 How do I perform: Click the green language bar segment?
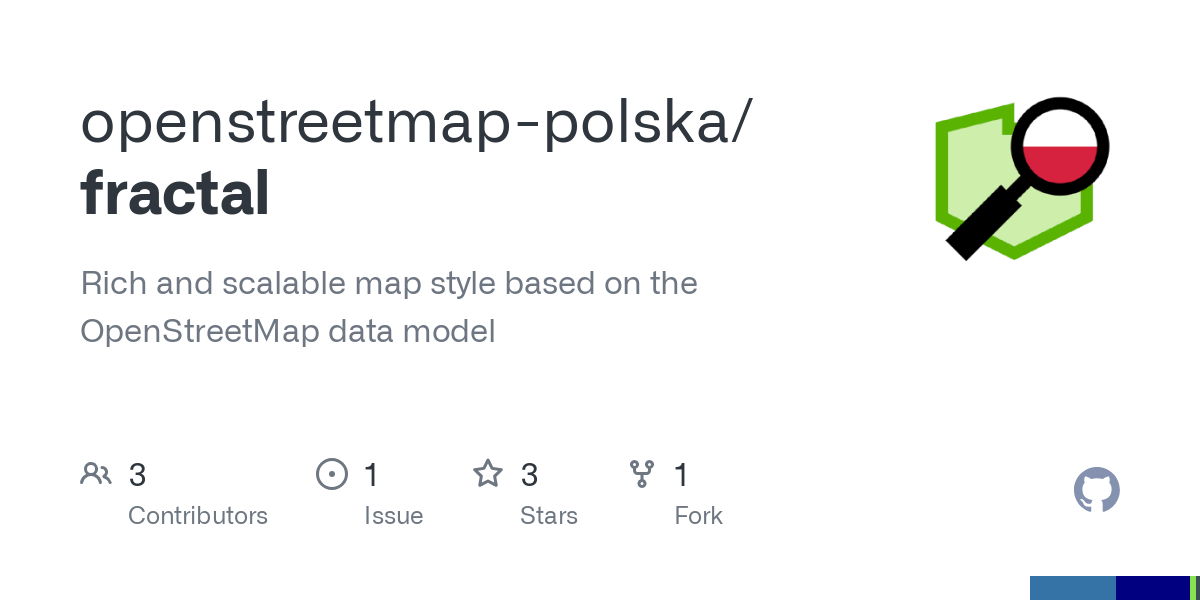1194,588
